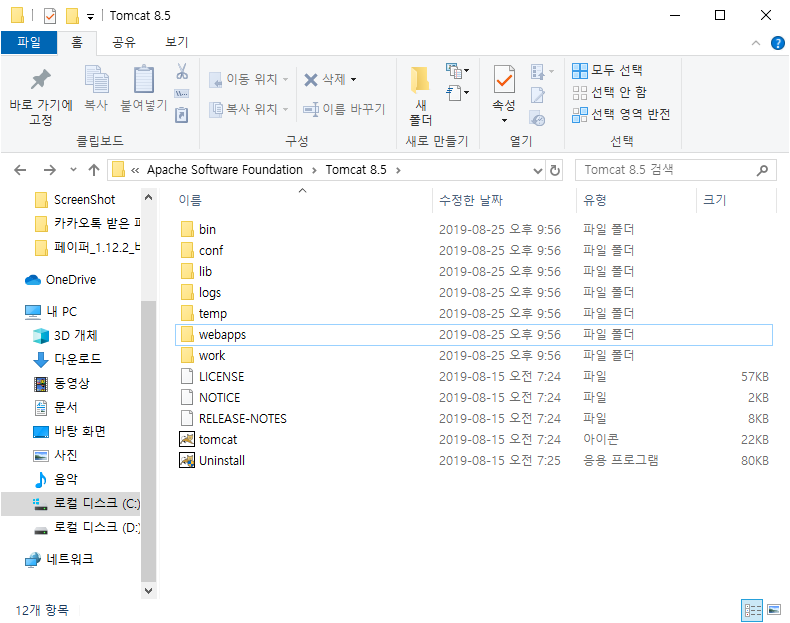
Task: Go Forward with the right arrow
Action: 49,170
